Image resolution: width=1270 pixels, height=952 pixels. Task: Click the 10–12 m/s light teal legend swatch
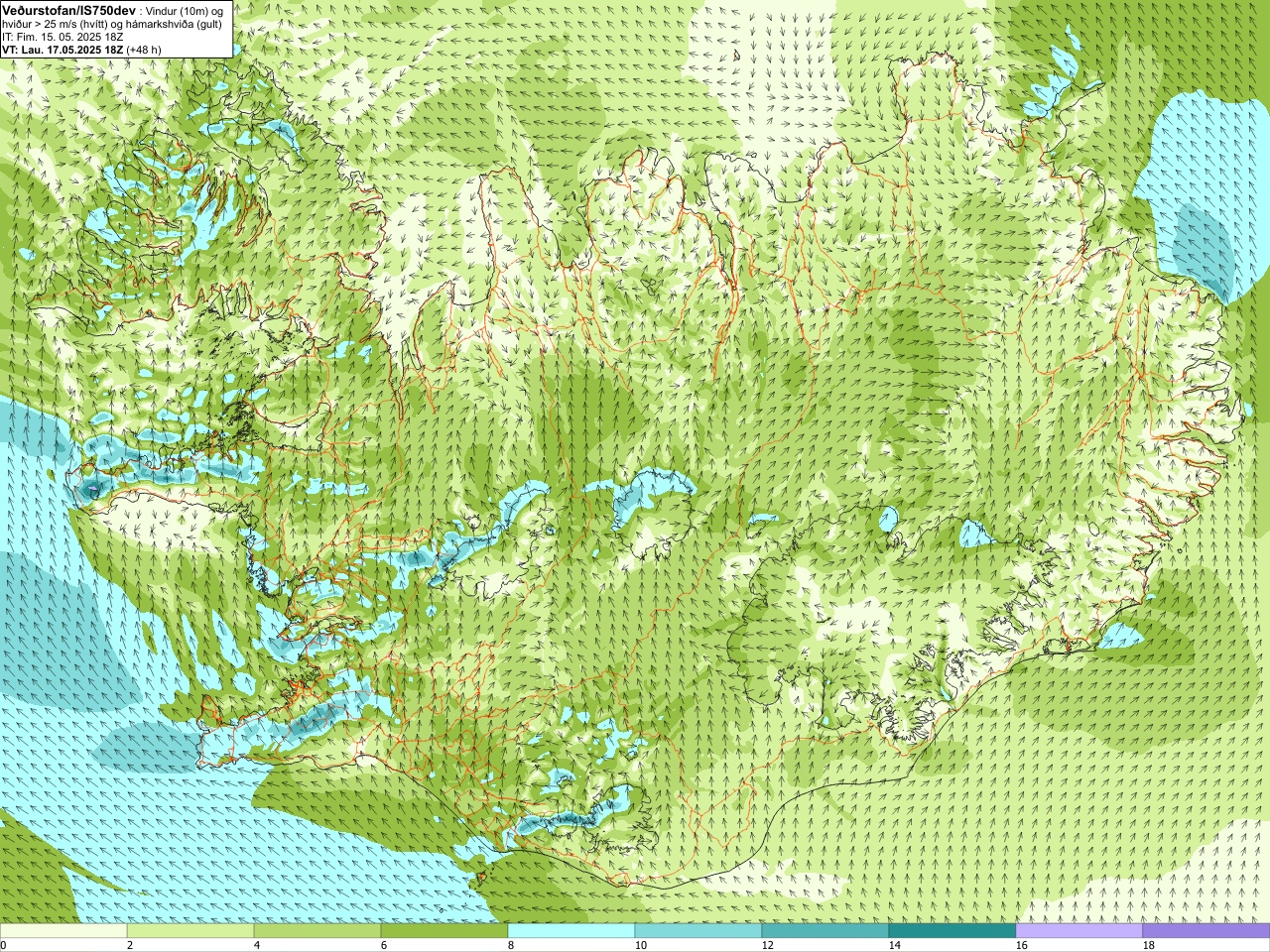698,931
